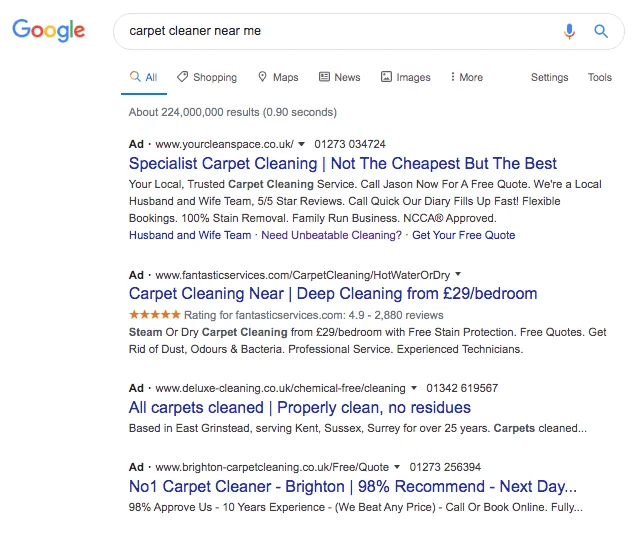Expand the fantasticservices.com ad dropdown arrow

[458, 274]
